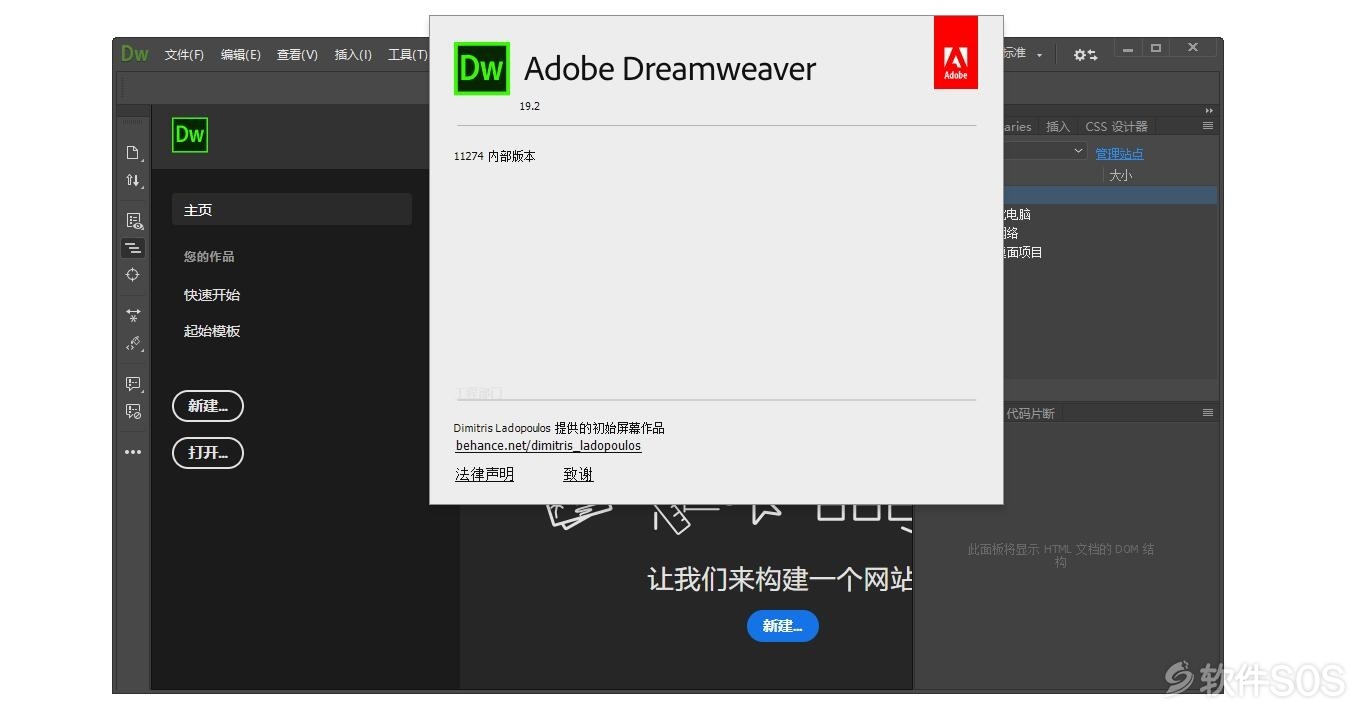Open the 查看(V) menu
This screenshot has height=710, width=1364.
click(x=297, y=55)
